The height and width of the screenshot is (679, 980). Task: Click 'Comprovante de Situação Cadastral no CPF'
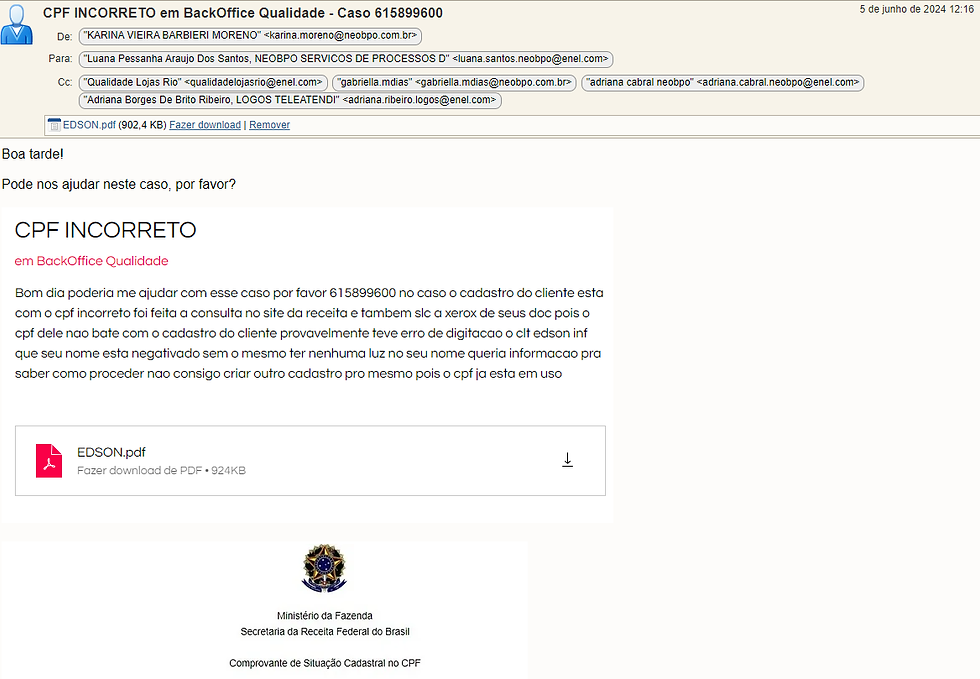pos(325,663)
